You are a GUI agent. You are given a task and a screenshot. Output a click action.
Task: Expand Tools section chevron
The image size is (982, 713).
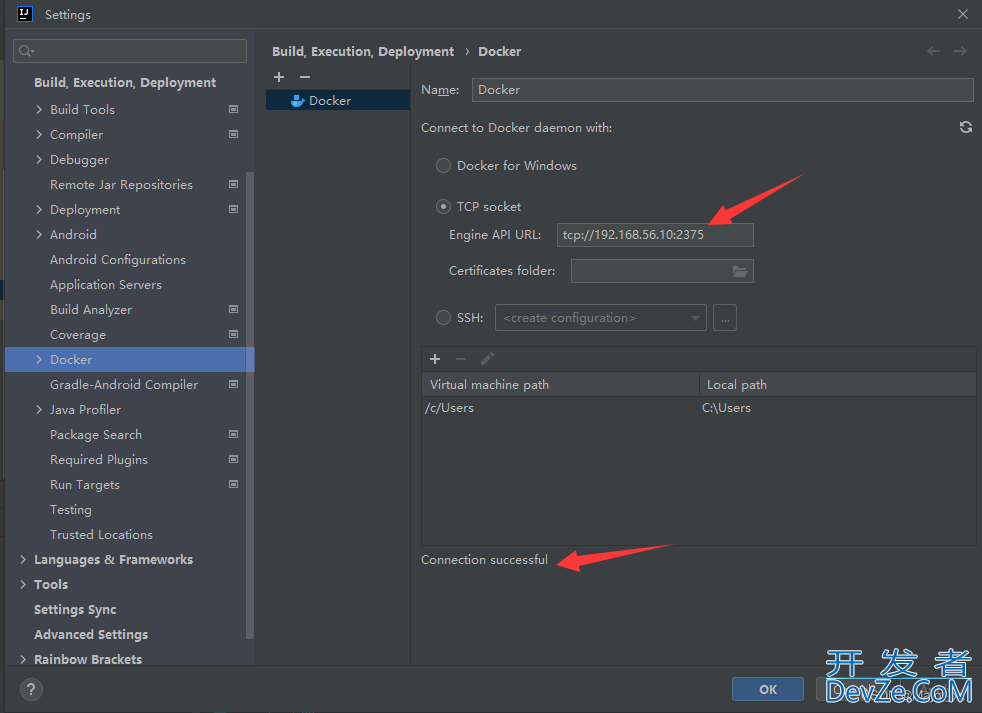[23, 584]
